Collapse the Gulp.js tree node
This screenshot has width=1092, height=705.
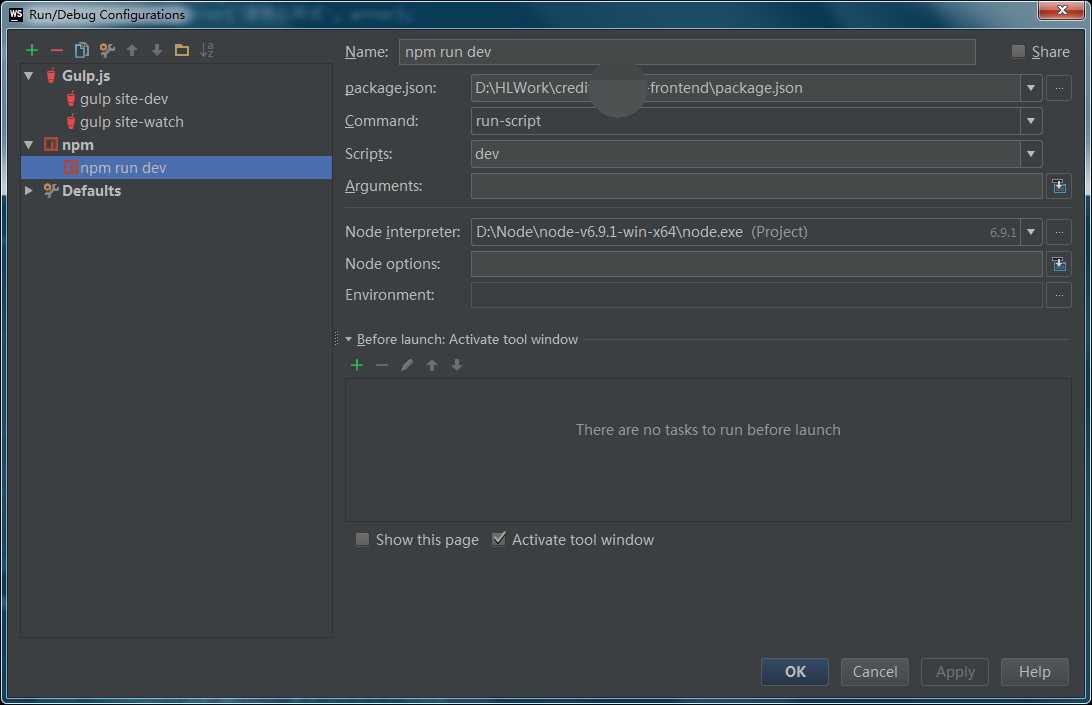click(29, 75)
